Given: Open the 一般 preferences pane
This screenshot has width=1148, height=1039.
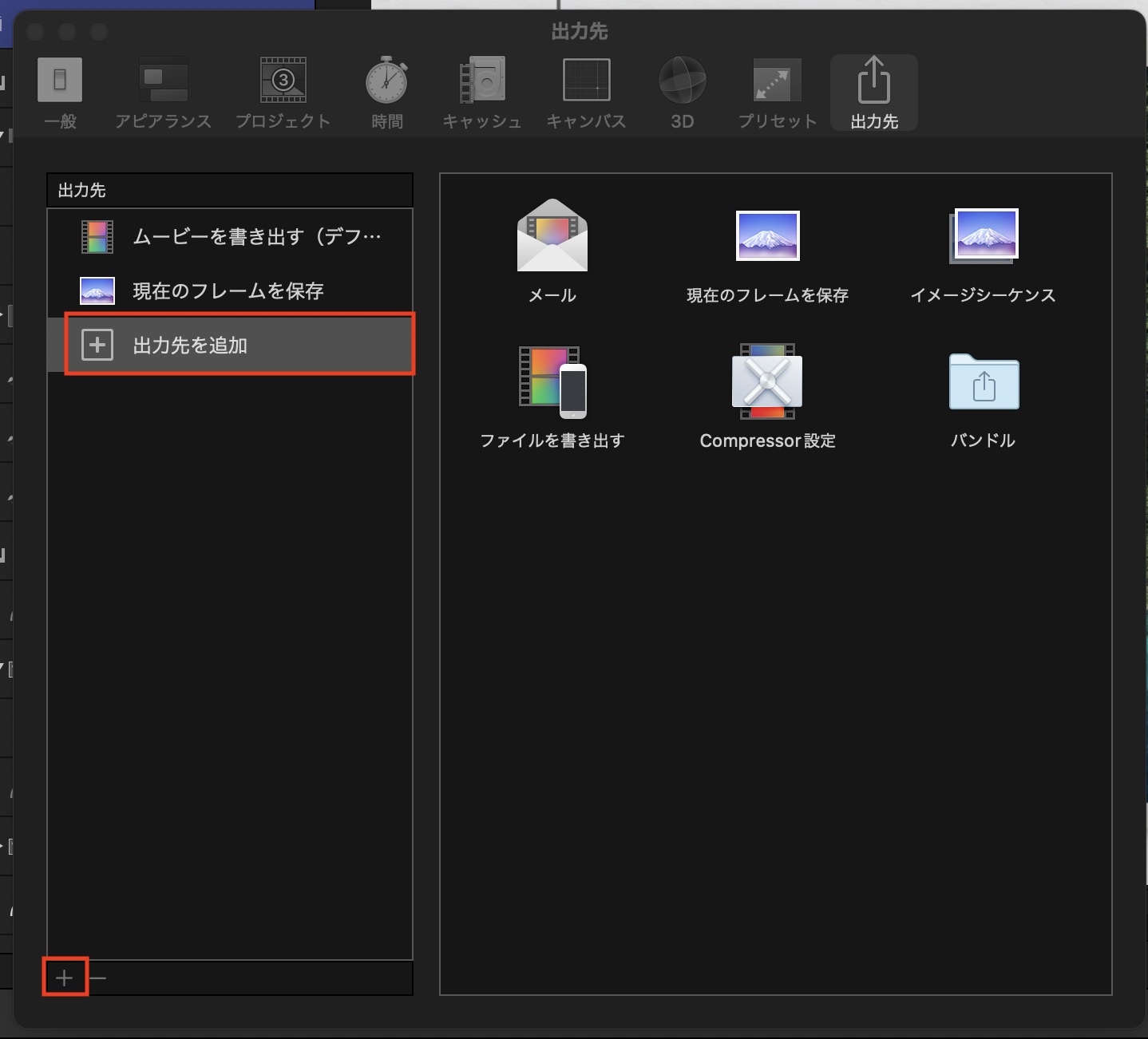Looking at the screenshot, I should tap(60, 93).
